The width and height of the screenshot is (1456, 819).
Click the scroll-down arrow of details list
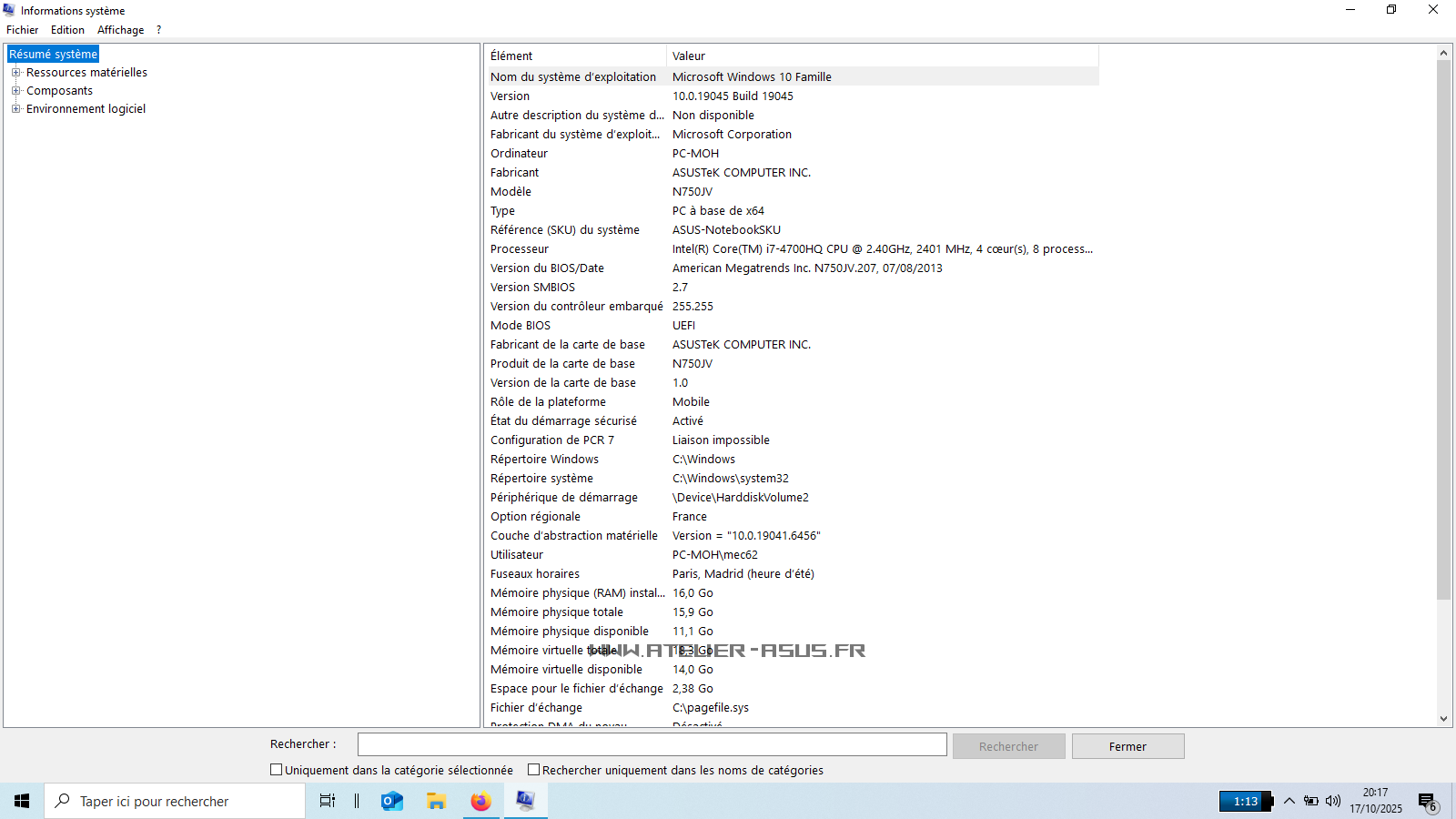click(1443, 719)
